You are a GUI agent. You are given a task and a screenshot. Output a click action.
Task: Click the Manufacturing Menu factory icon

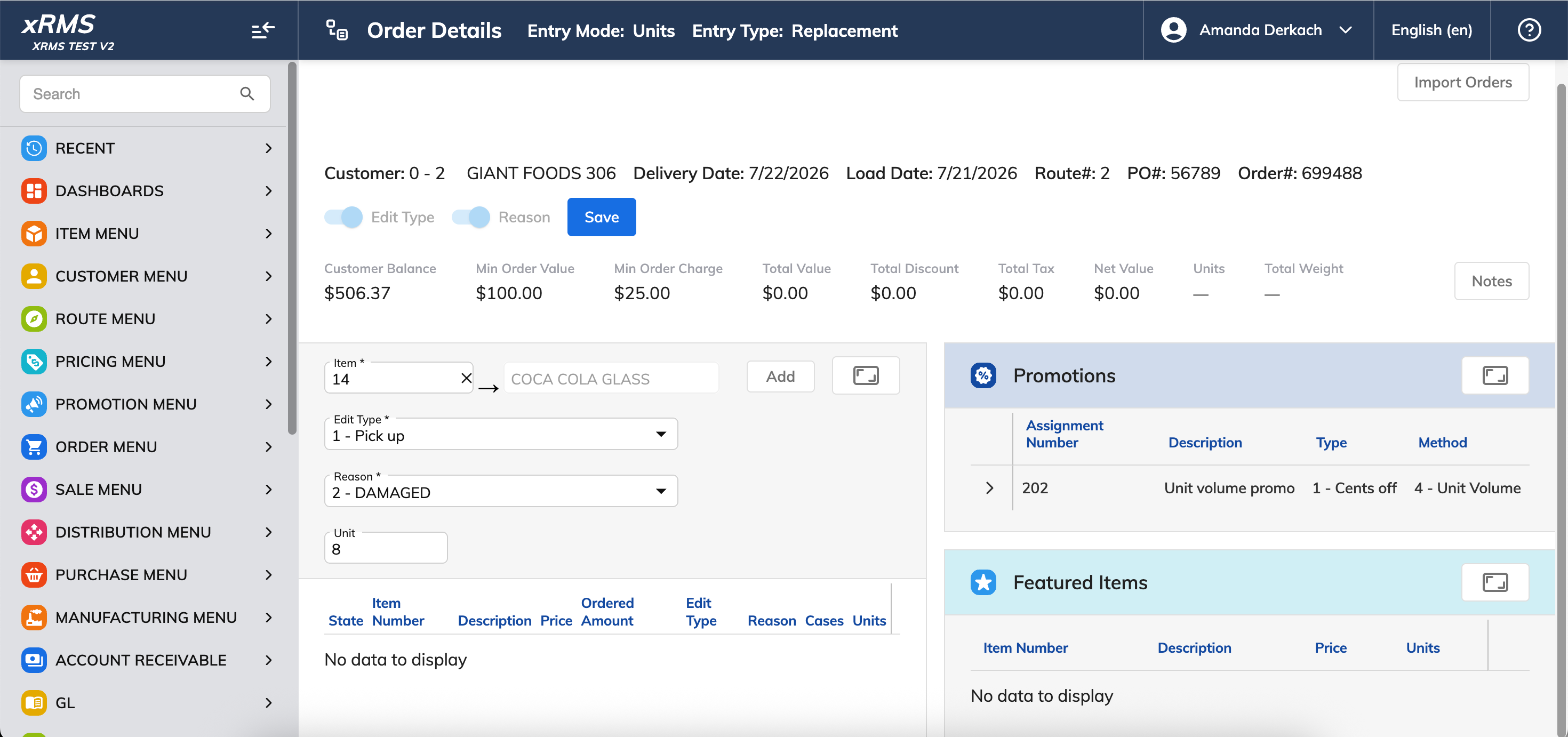(34, 616)
